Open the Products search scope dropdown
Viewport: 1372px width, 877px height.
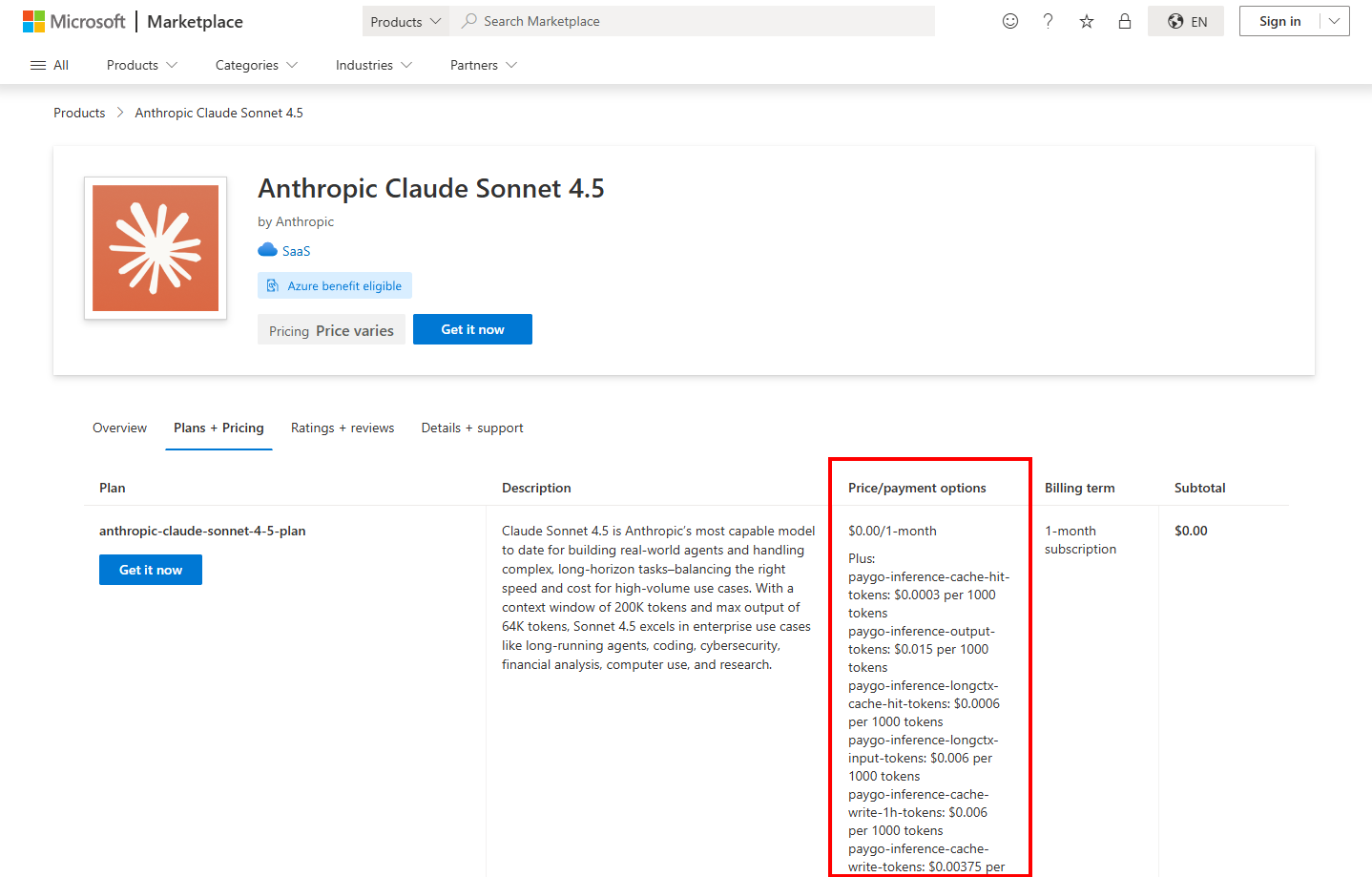405,21
